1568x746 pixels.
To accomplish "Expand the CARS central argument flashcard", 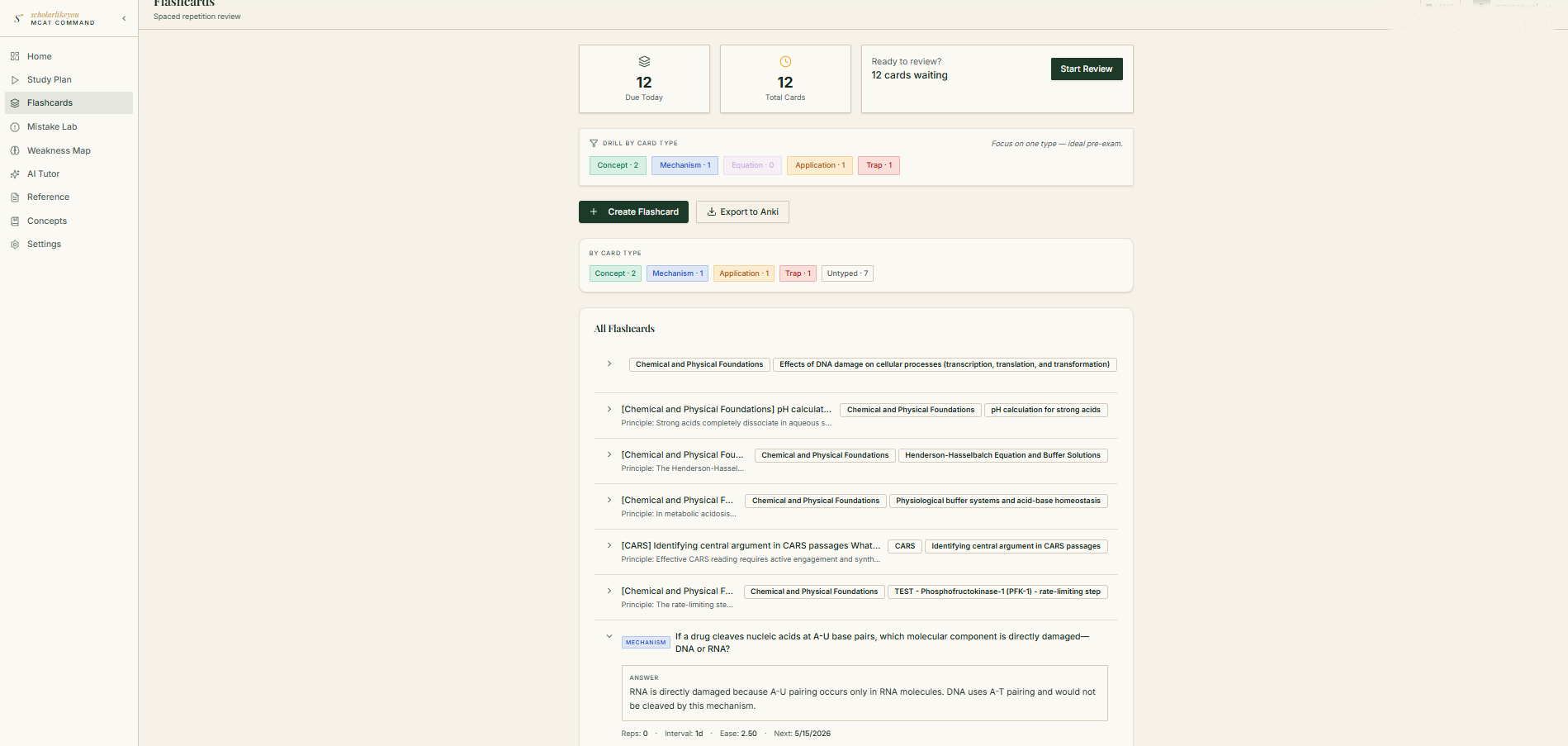I will click(609, 546).
